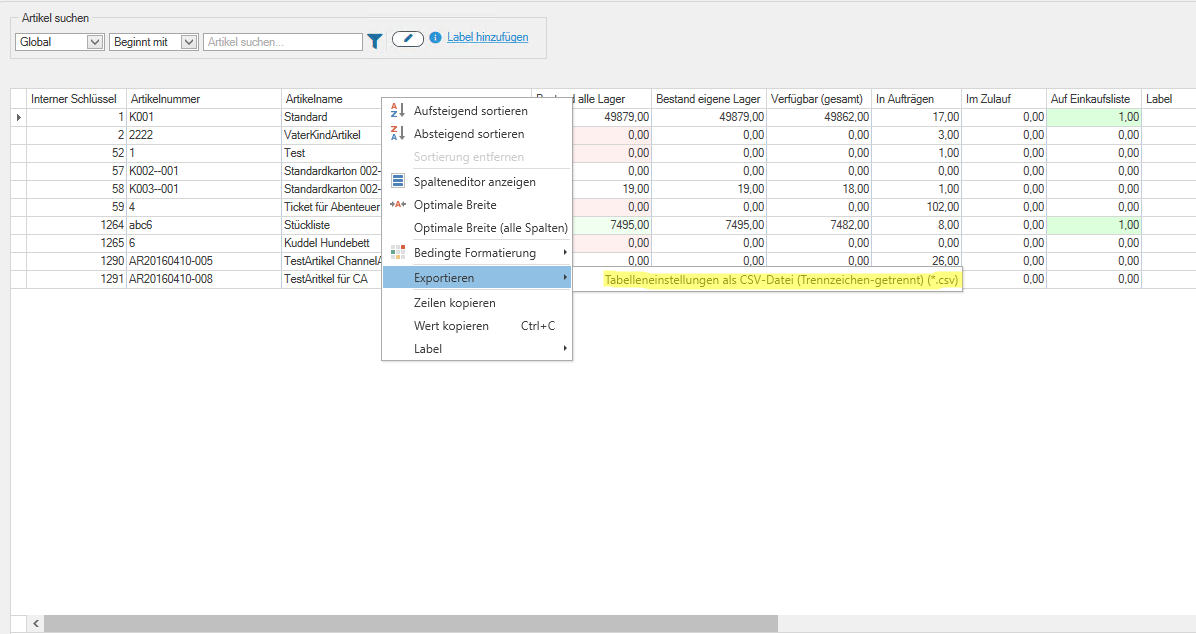Select the cell '18,00' in Verfügbar column
Image resolution: width=1196 pixels, height=634 pixels.
(818, 189)
